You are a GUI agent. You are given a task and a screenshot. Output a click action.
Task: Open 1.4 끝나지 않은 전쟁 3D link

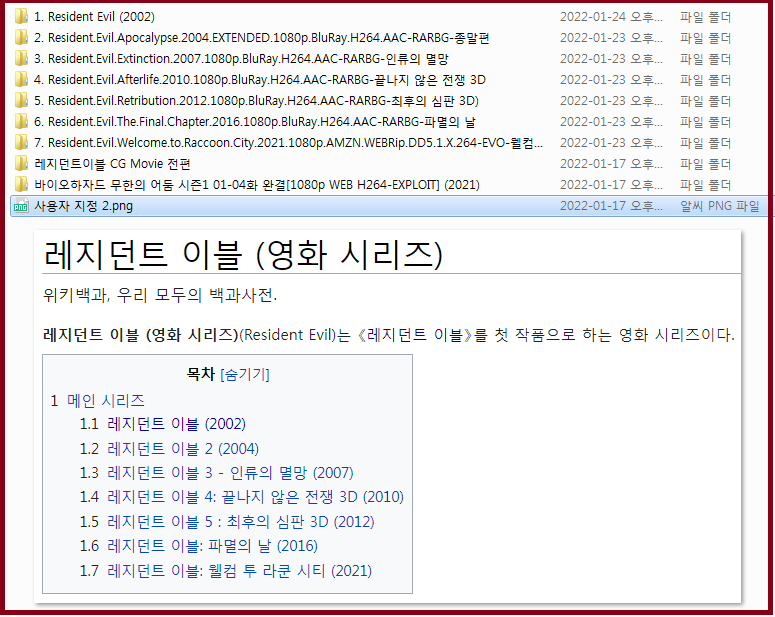[x=256, y=497]
